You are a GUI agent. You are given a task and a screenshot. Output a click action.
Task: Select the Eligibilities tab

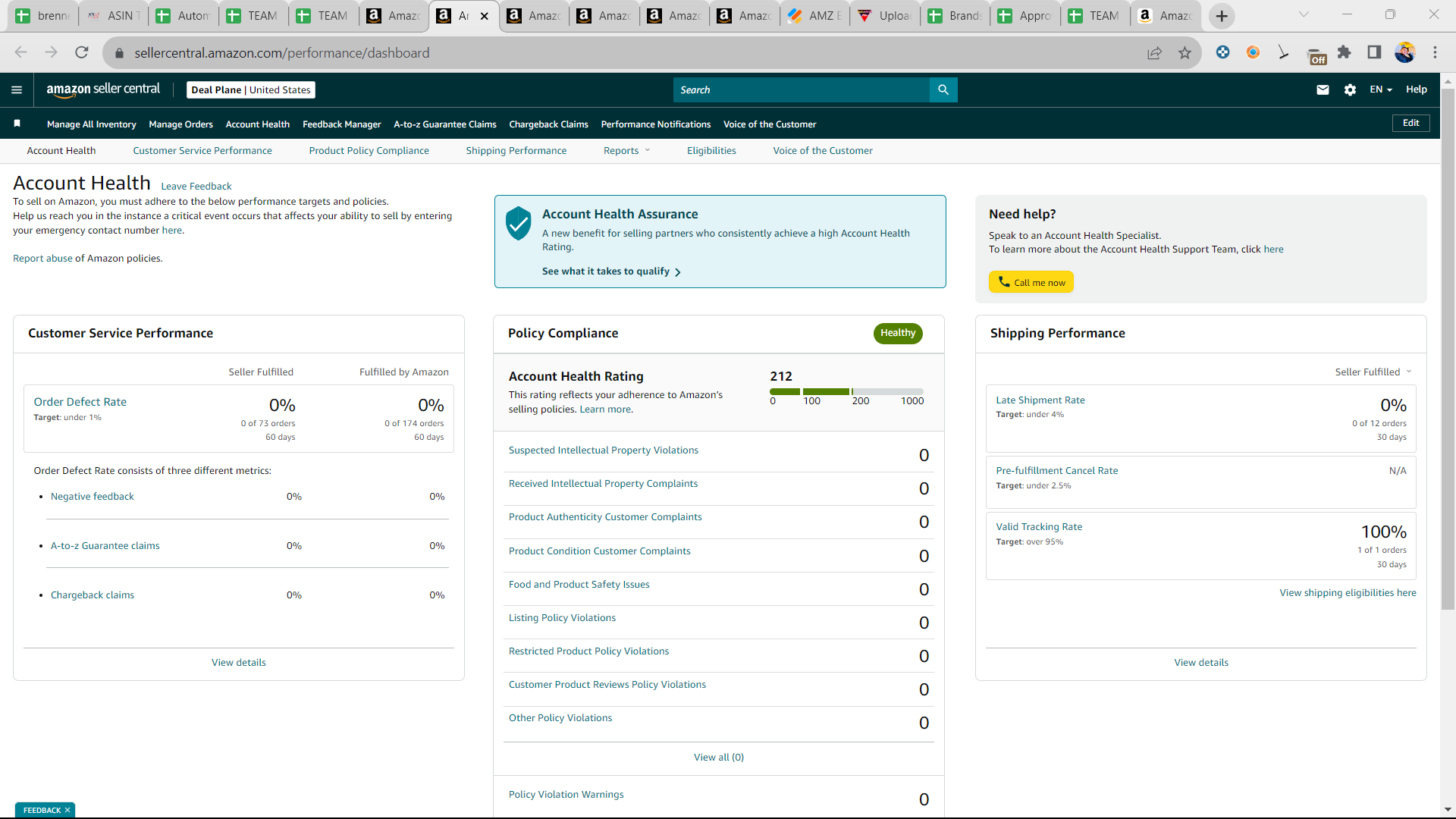coord(711,150)
